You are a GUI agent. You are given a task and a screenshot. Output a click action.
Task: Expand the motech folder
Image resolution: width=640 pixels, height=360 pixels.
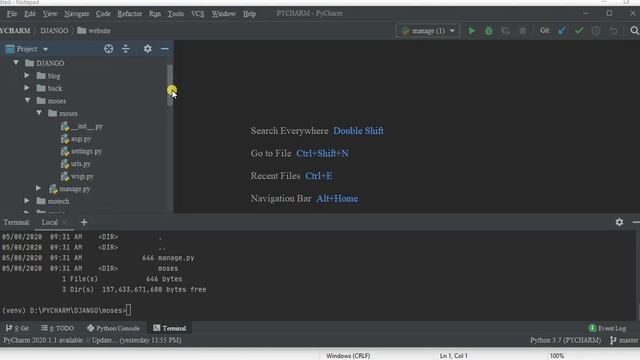click(x=27, y=201)
